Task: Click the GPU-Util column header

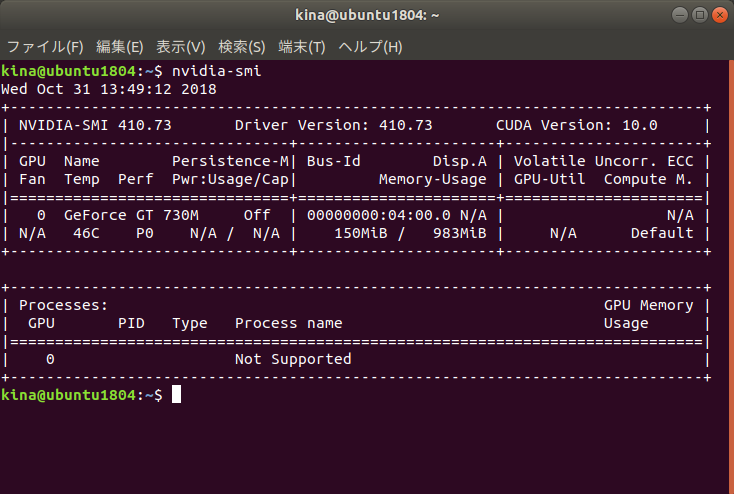Action: point(550,179)
